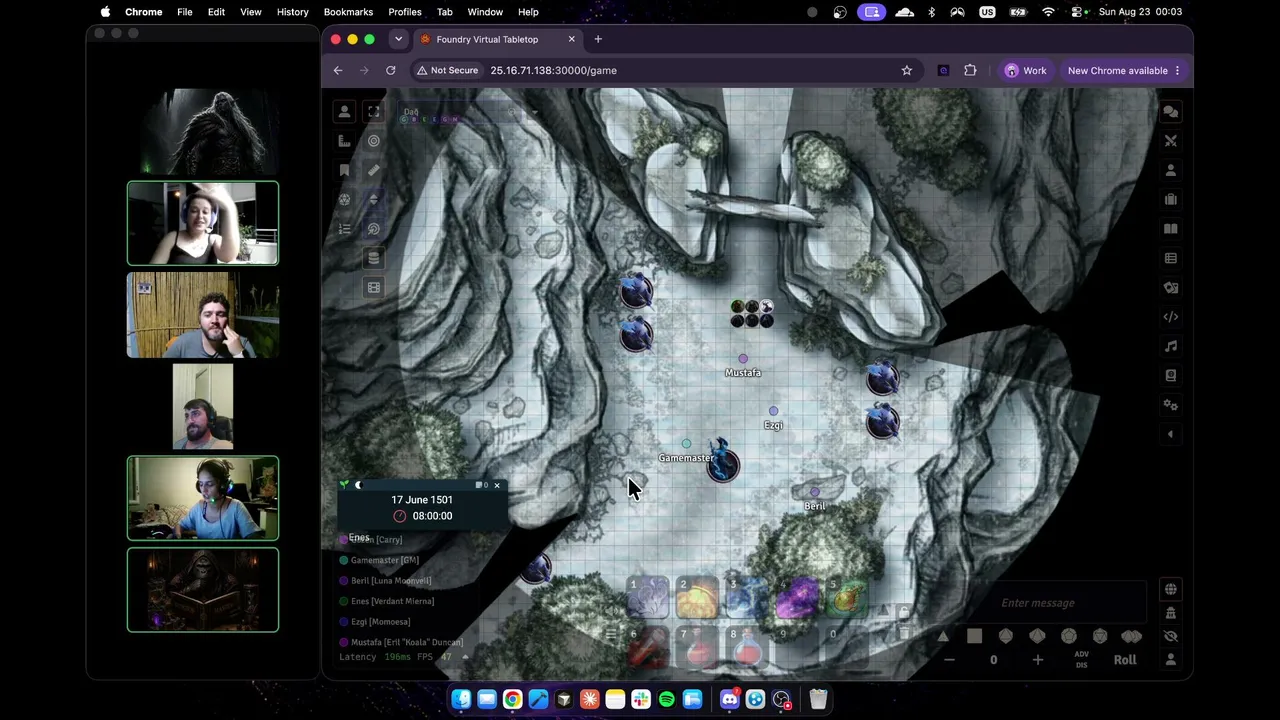Screen dimensions: 1280x720
Task: Open the Game Settings gears tab
Action: pos(1171,405)
